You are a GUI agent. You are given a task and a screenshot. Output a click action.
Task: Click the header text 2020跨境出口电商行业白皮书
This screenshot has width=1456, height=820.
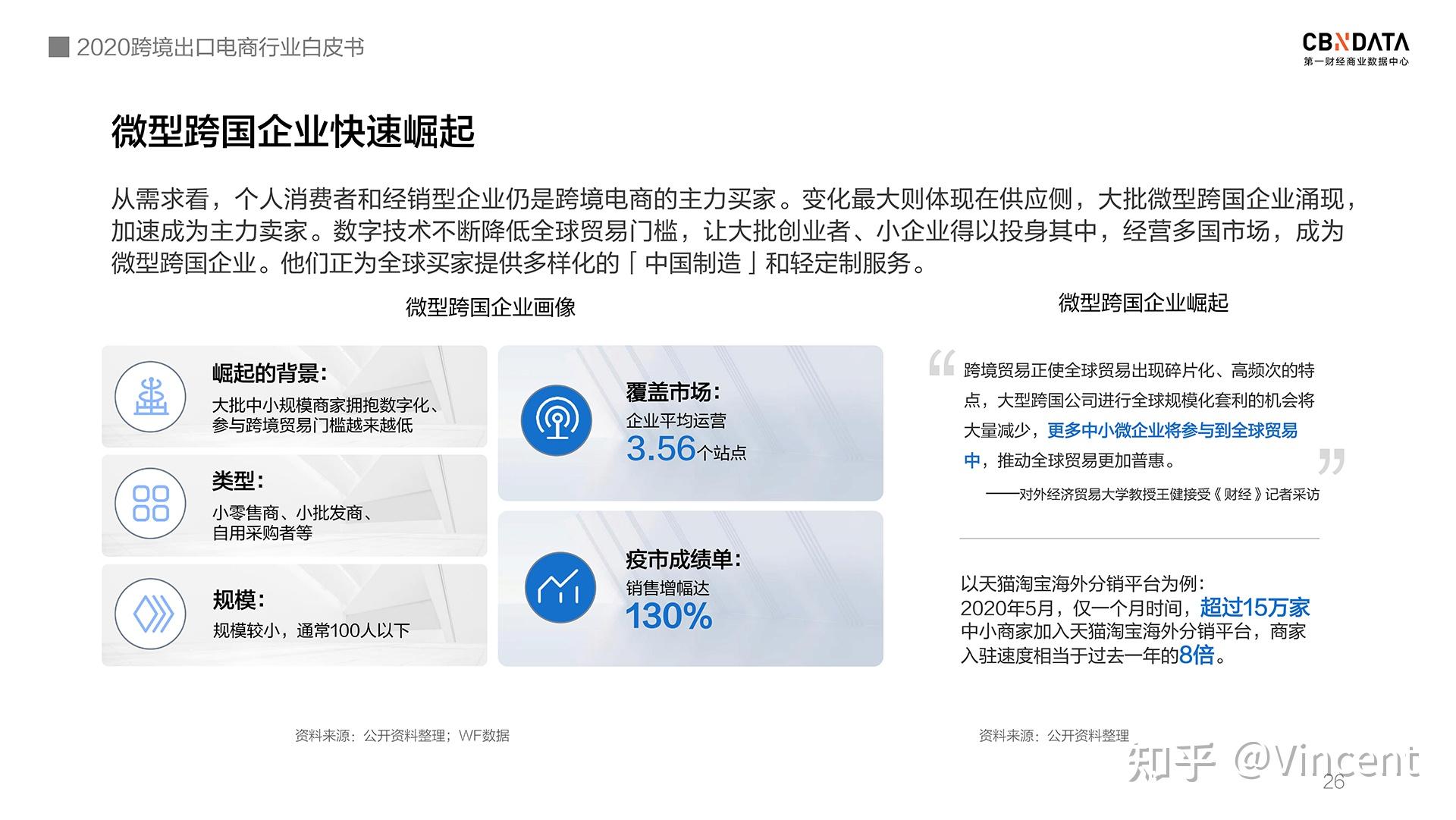coord(220,47)
